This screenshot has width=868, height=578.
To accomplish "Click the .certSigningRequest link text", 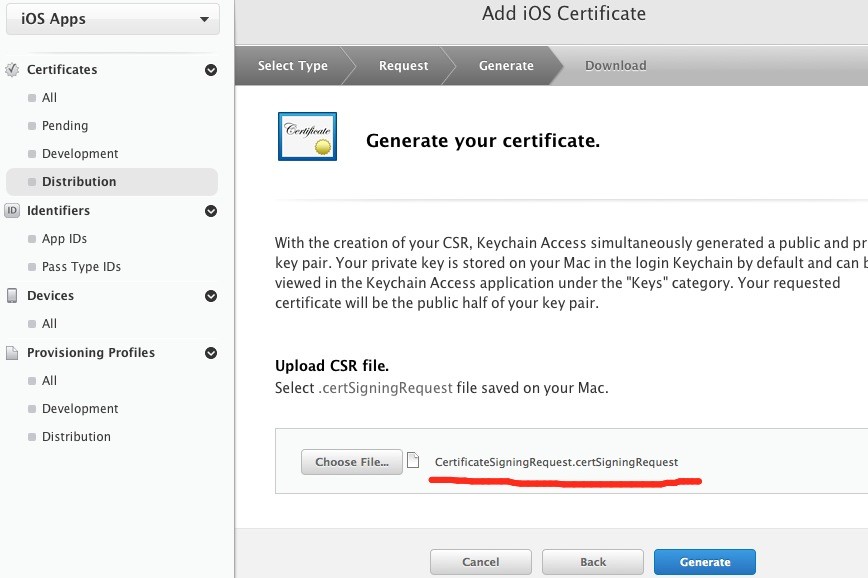I will coord(385,388).
